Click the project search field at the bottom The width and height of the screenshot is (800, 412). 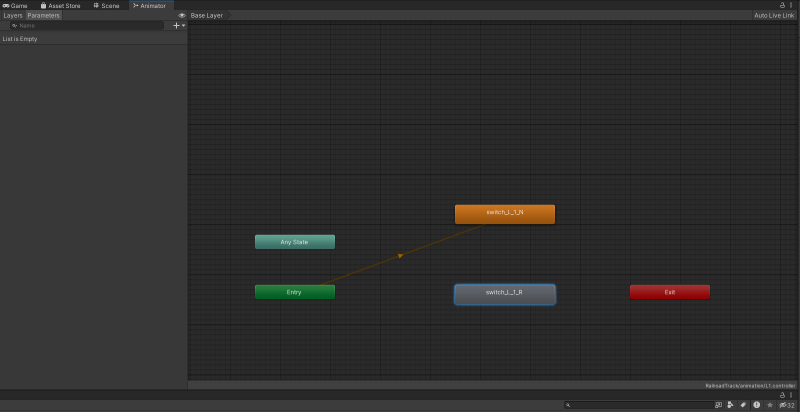coord(639,405)
